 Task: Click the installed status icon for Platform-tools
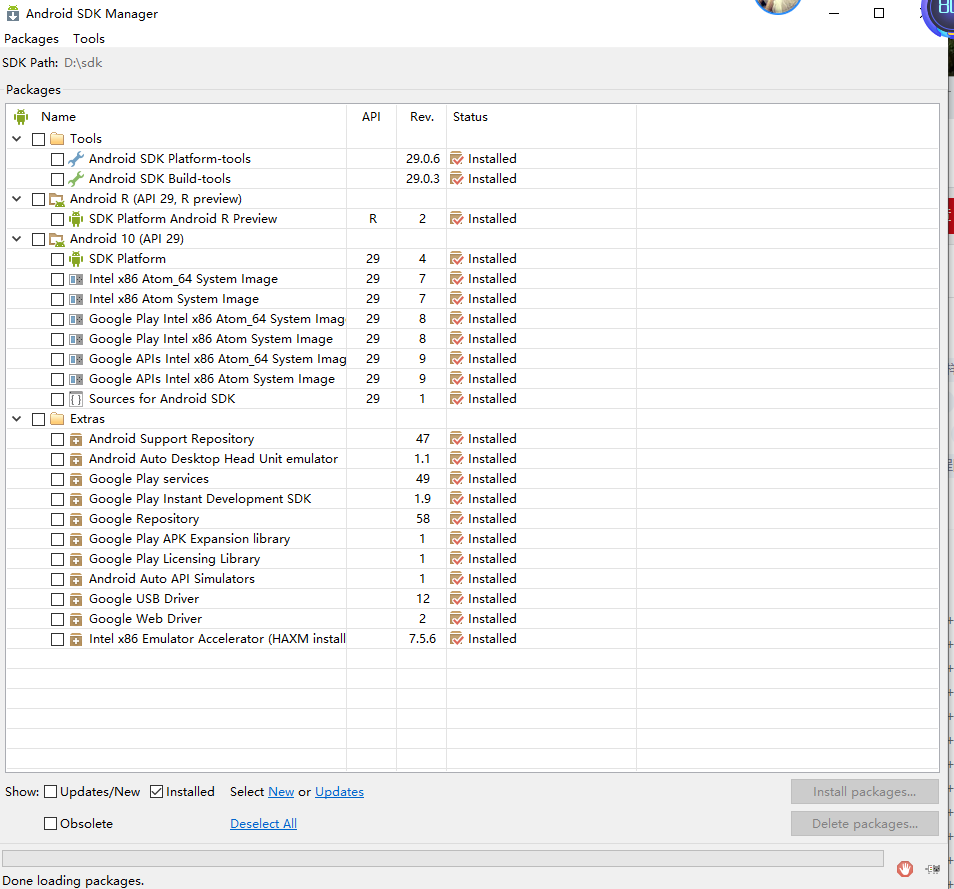(x=456, y=159)
